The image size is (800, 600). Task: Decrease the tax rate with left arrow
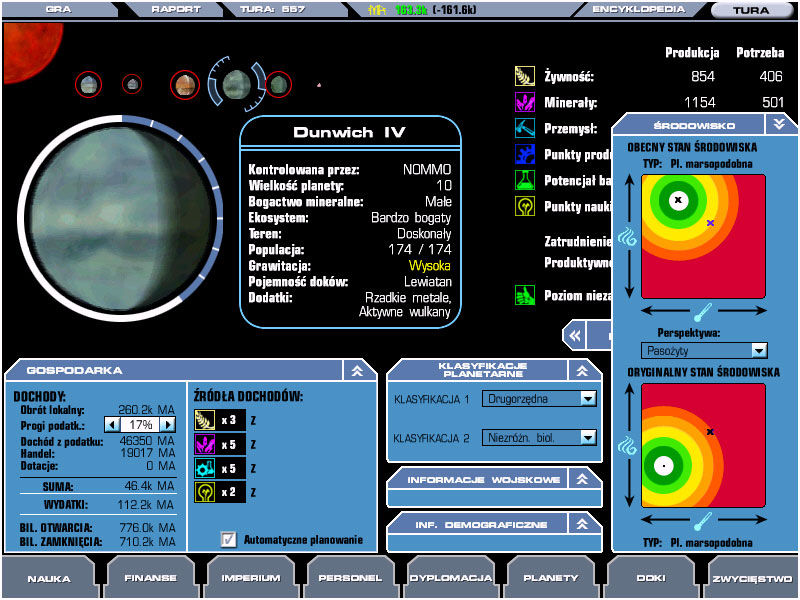click(x=112, y=424)
